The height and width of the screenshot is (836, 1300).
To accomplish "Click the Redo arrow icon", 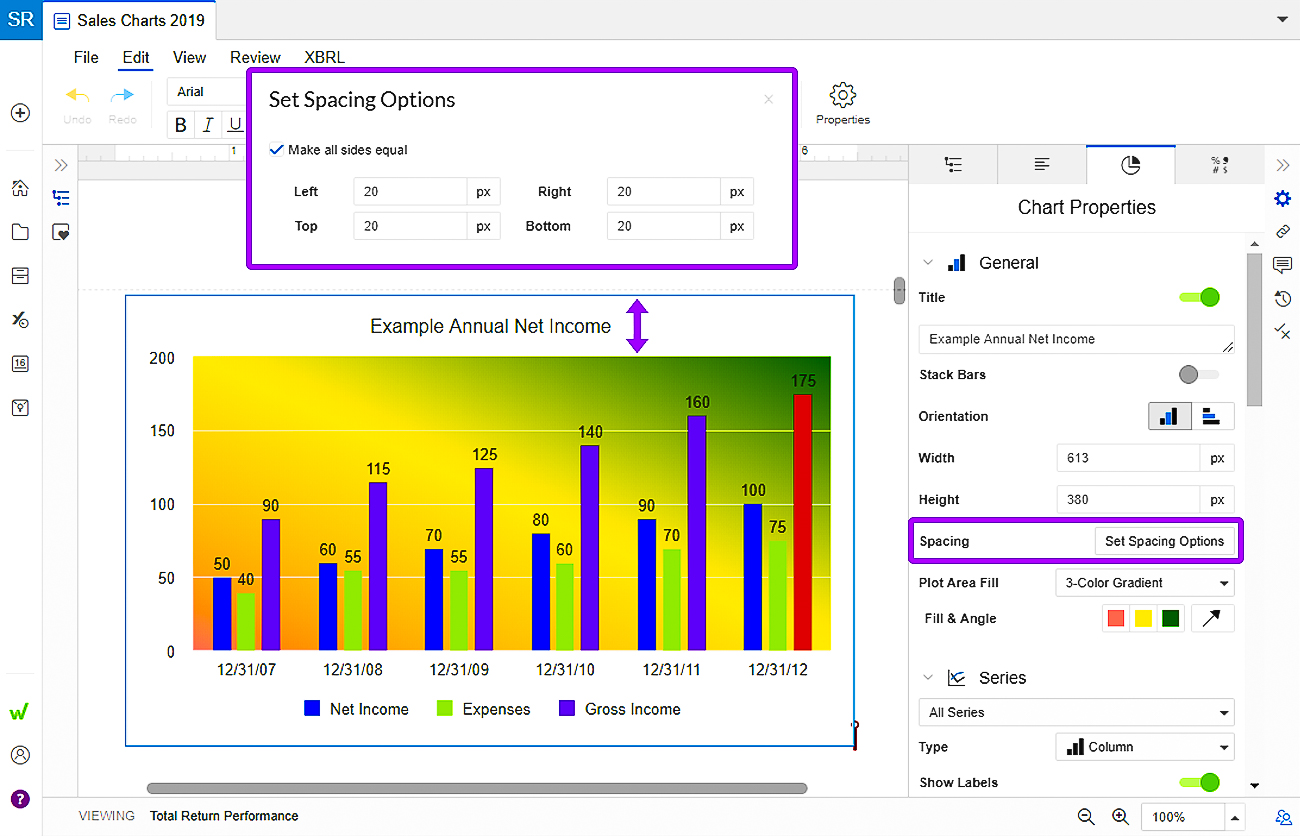I will [122, 96].
